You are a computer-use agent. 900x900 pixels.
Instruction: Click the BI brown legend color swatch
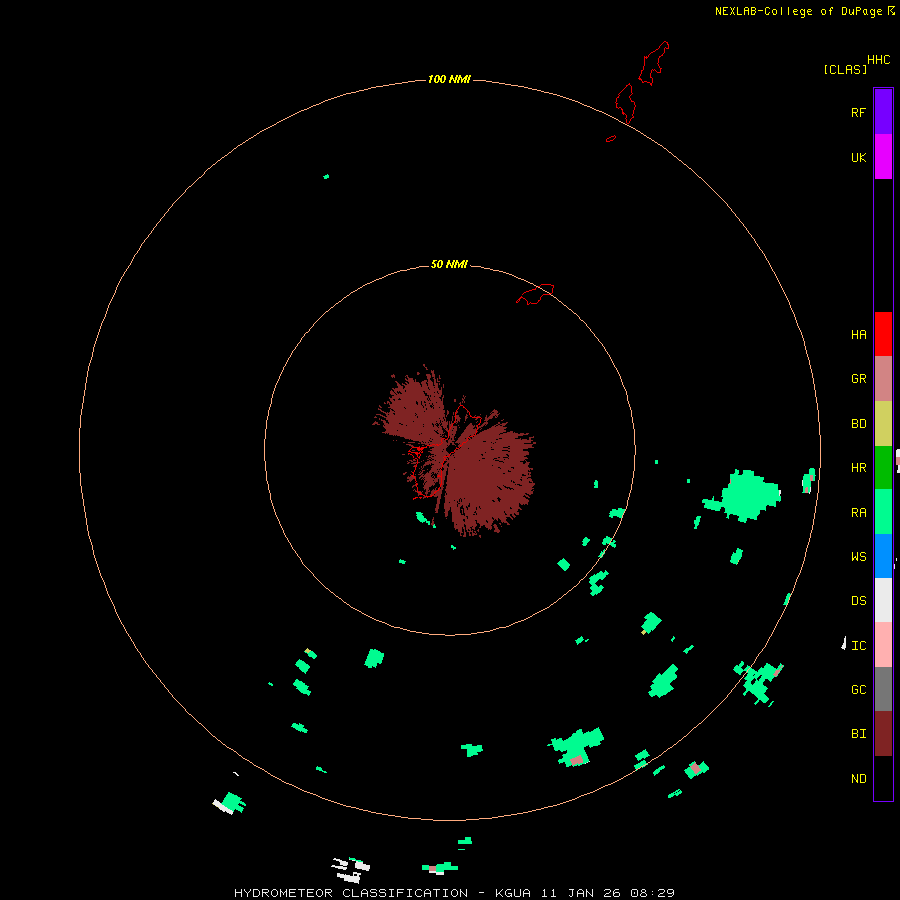point(883,734)
